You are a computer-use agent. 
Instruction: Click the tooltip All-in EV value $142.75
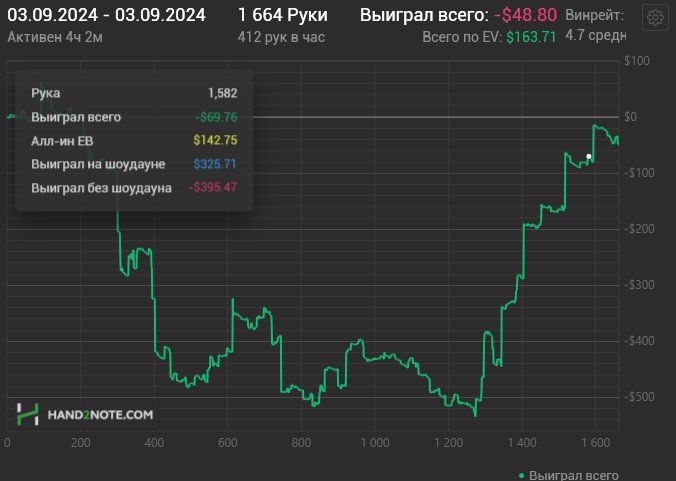point(215,140)
